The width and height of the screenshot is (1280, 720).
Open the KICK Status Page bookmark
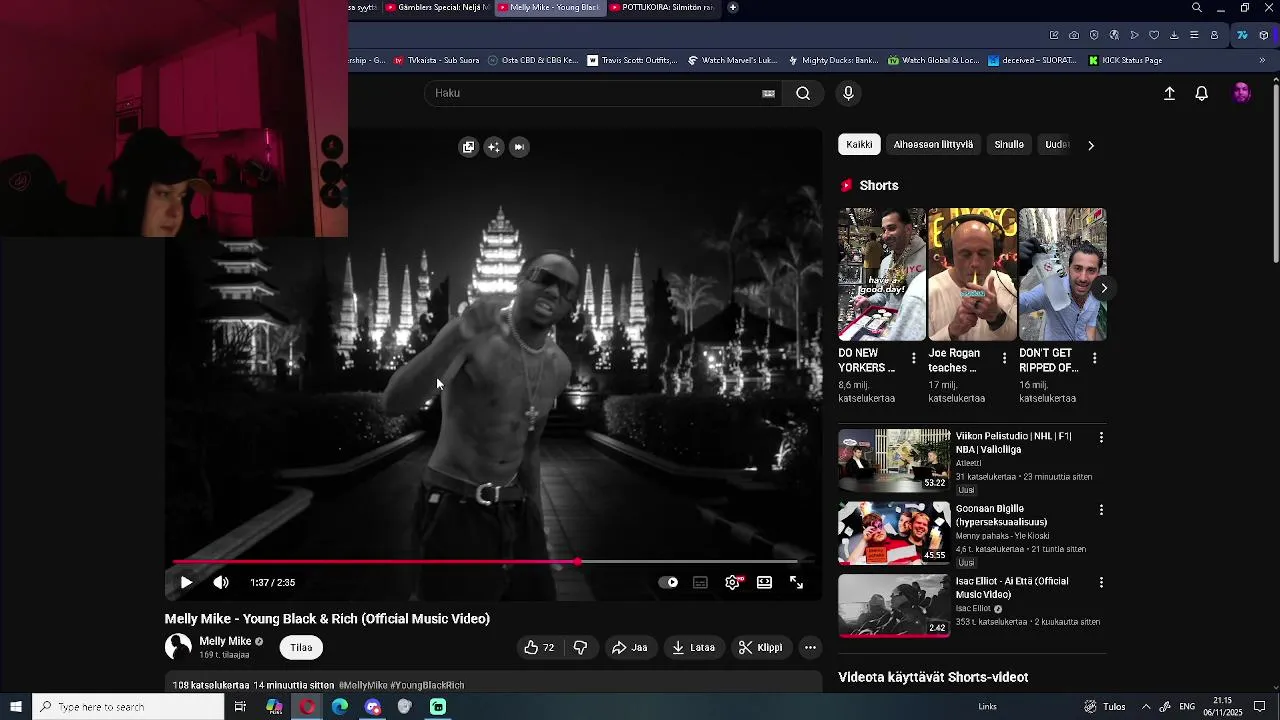[1125, 60]
